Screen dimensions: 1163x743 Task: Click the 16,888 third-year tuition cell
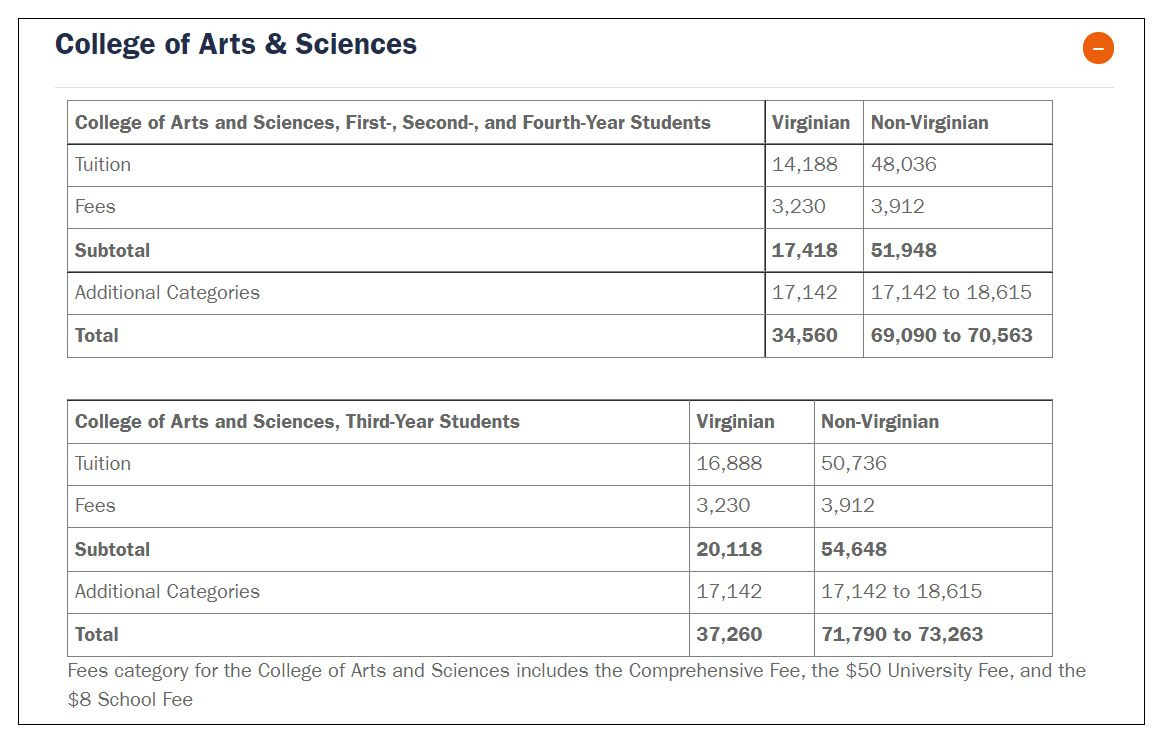(729, 463)
